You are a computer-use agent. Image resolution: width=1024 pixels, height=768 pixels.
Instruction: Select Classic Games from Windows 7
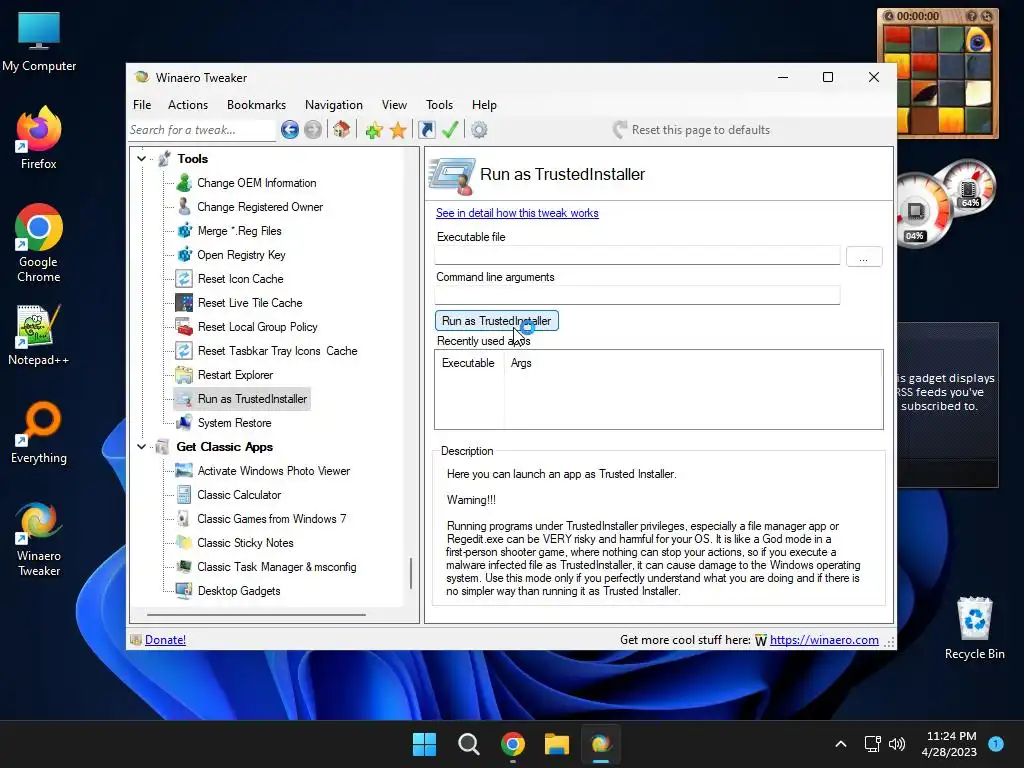(272, 519)
